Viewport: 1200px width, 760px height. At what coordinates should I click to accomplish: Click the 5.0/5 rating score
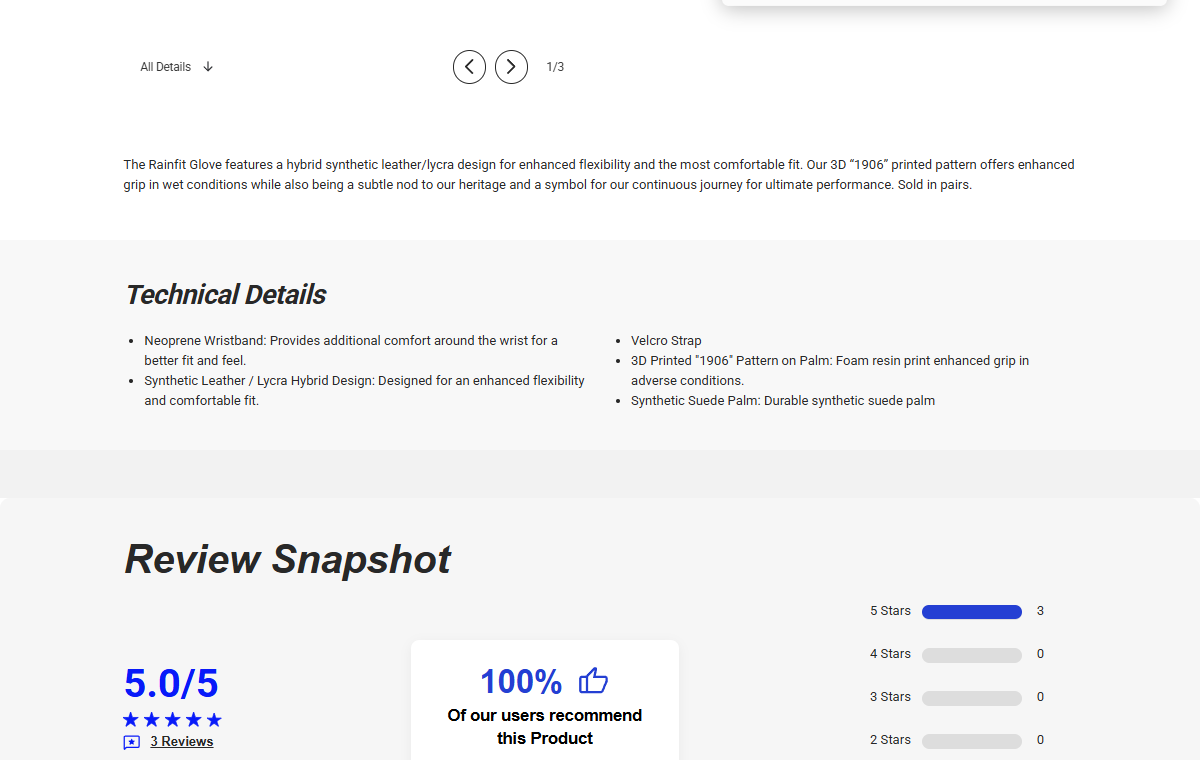tap(171, 683)
